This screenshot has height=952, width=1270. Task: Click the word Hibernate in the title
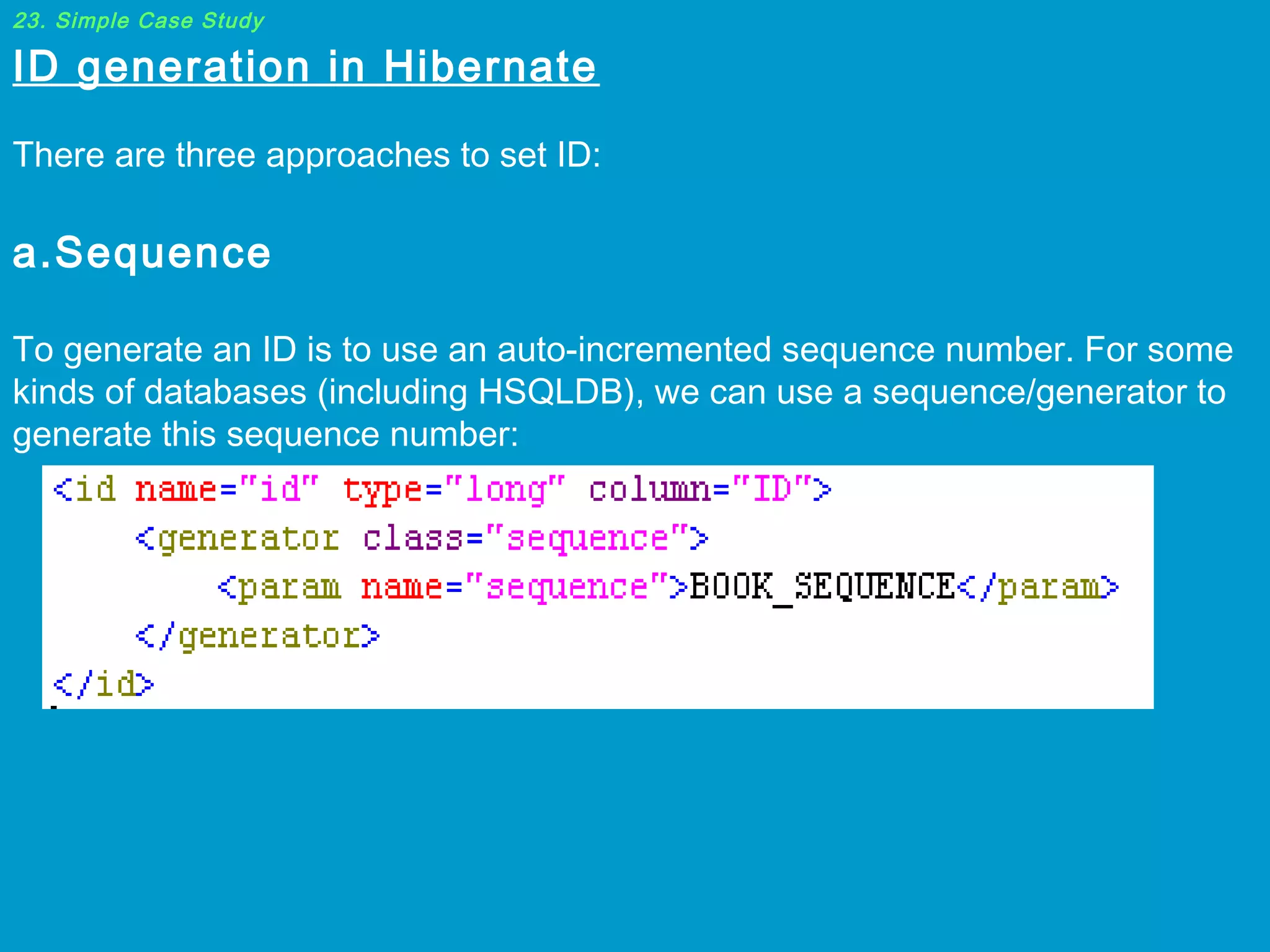click(x=490, y=66)
